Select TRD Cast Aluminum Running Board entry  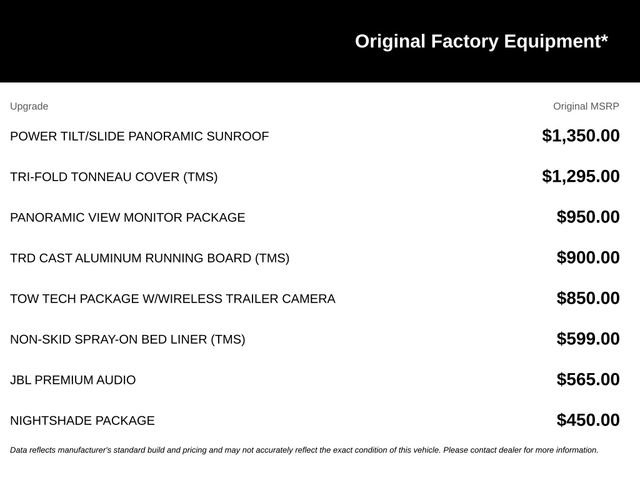click(150, 258)
